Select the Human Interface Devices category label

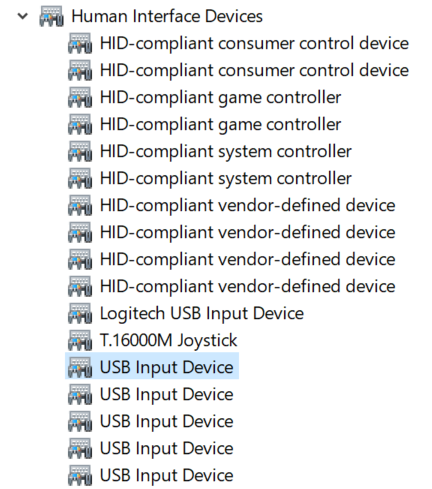tap(167, 16)
